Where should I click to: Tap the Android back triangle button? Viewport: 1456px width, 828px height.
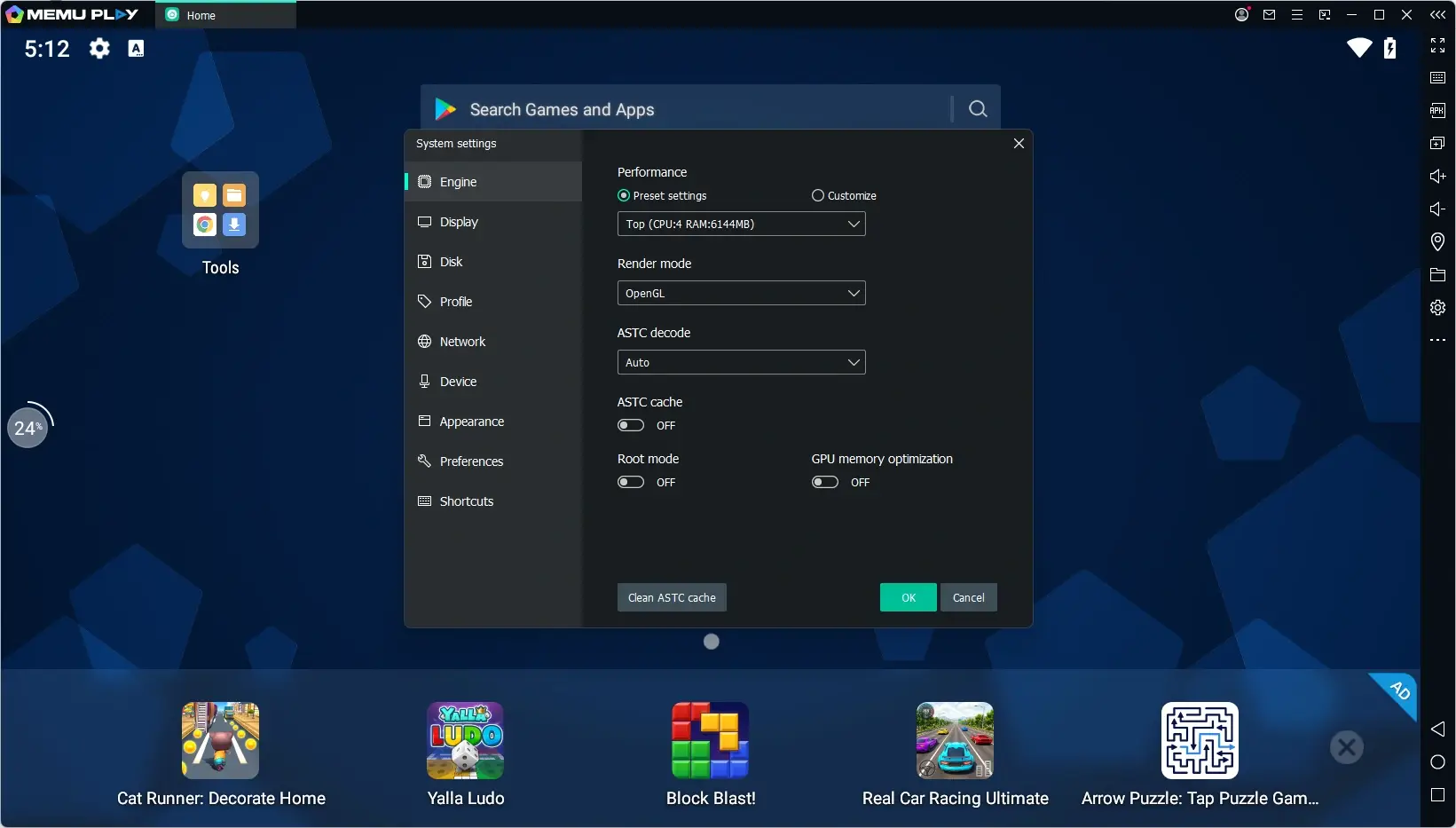(x=1437, y=729)
